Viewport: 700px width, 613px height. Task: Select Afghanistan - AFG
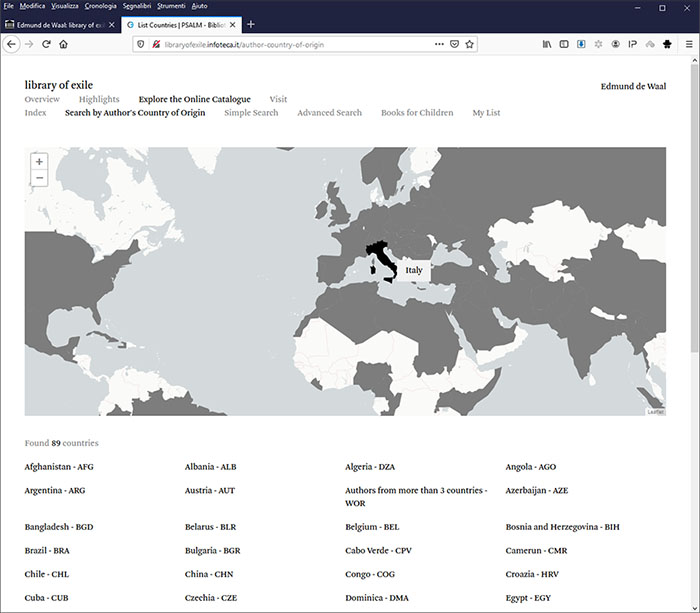click(x=59, y=467)
